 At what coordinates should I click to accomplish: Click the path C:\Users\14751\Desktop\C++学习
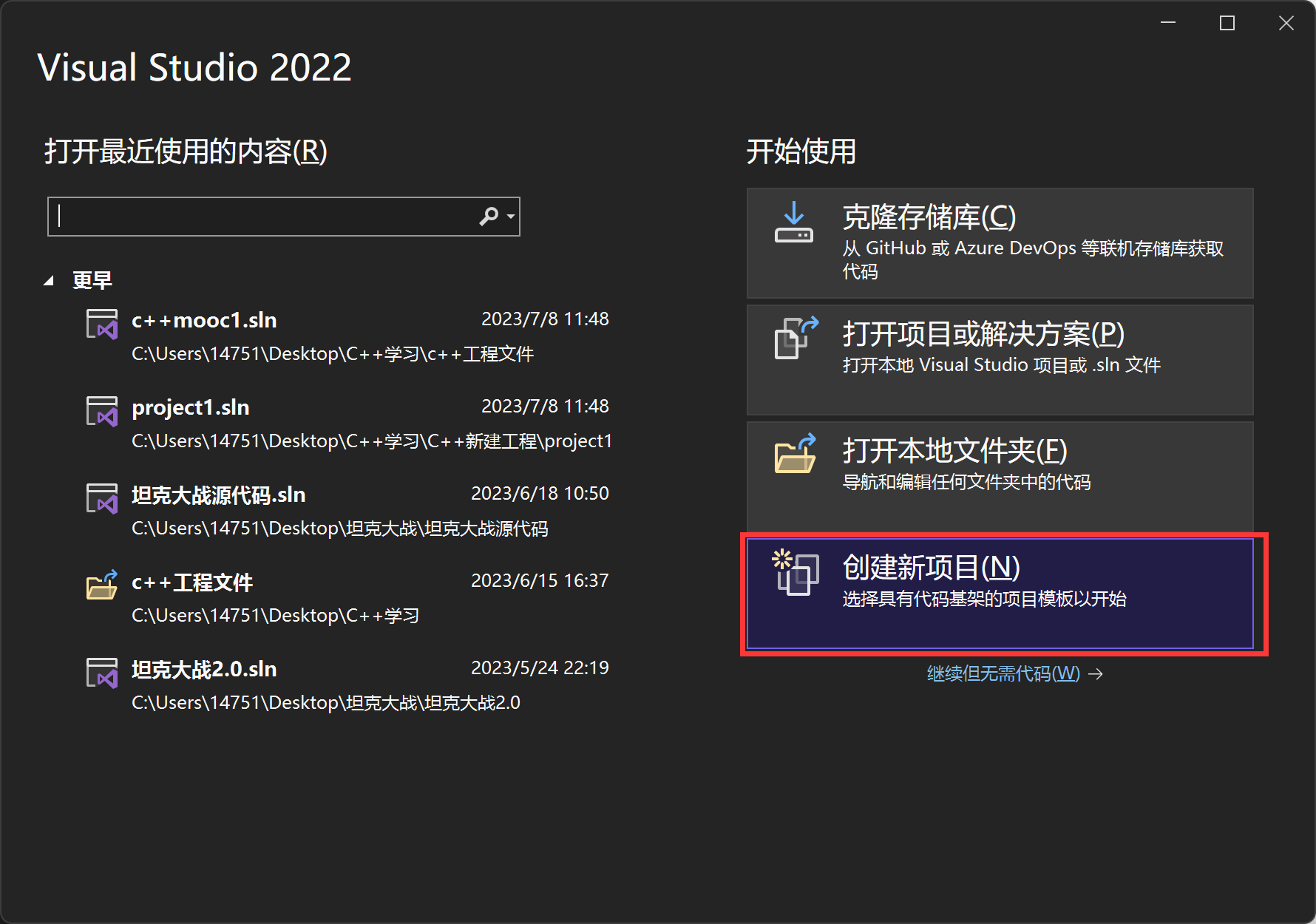point(276,616)
